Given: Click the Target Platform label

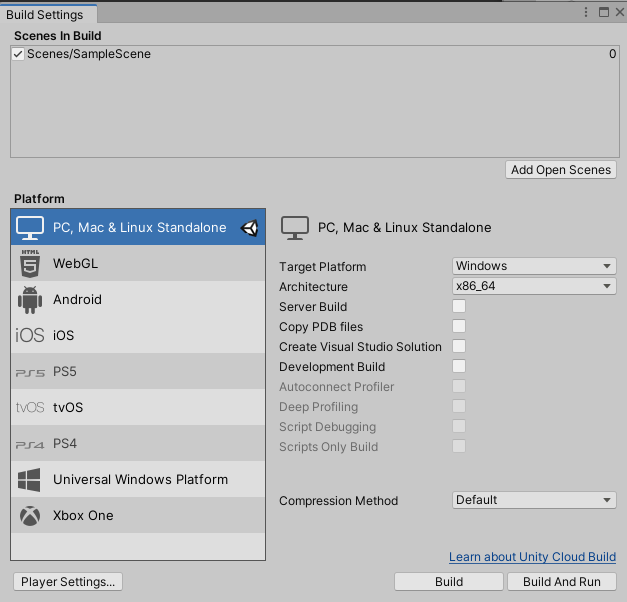Looking at the screenshot, I should (x=323, y=267).
